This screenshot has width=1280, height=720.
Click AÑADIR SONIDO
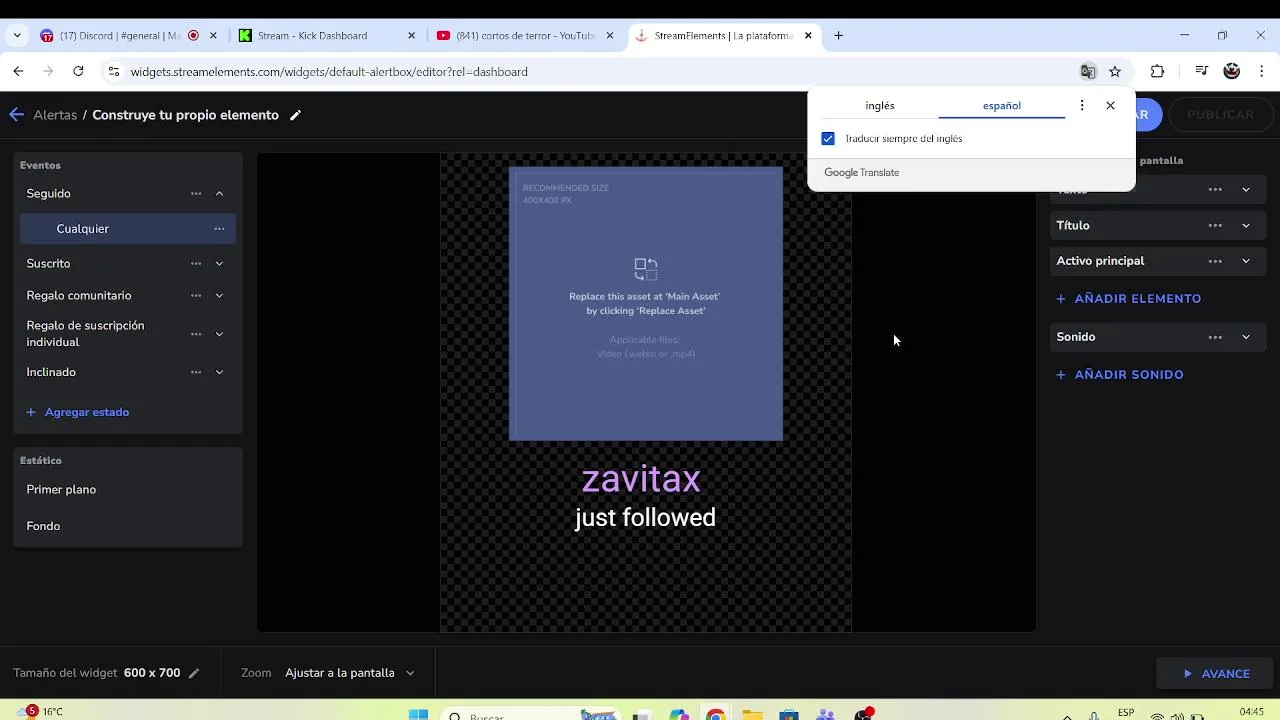(x=1120, y=375)
